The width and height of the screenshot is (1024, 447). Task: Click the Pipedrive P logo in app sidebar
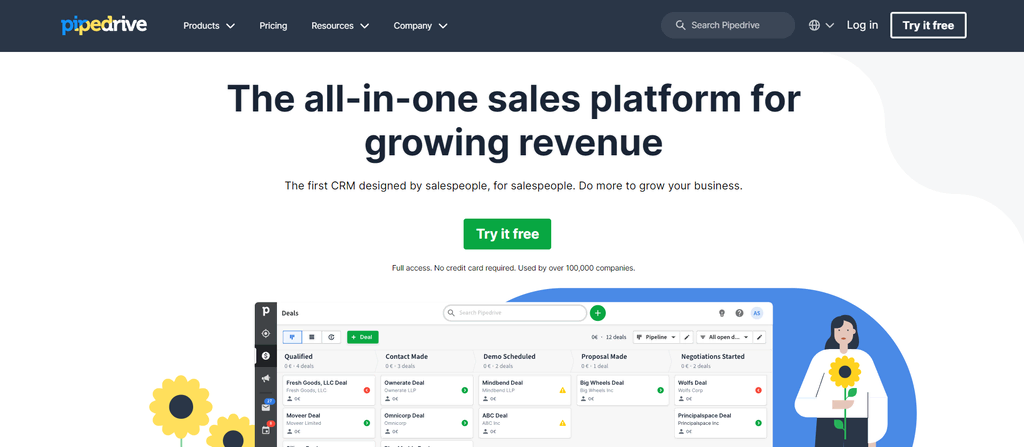tap(266, 312)
